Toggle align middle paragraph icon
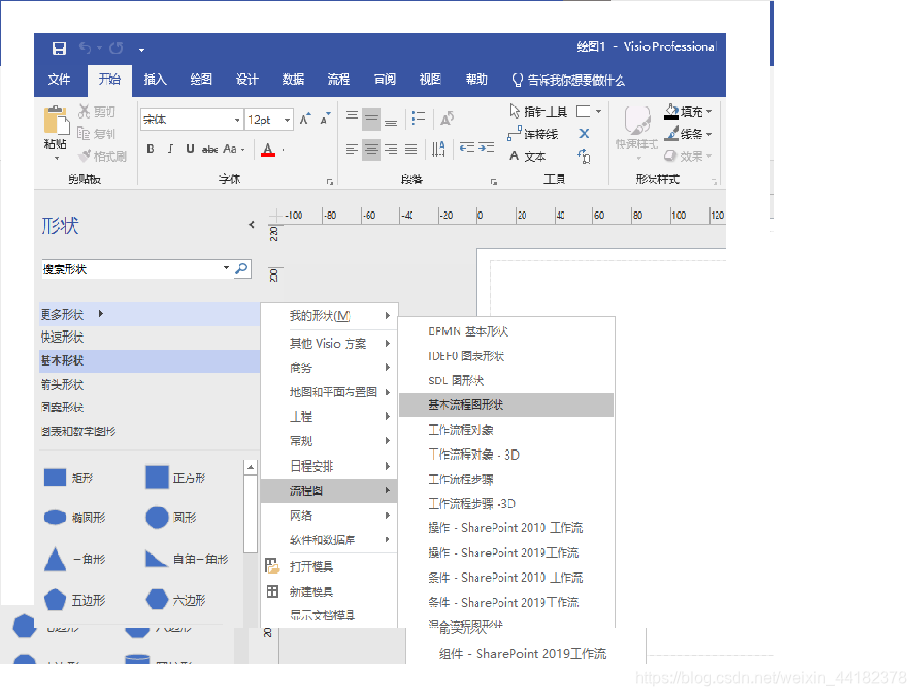The width and height of the screenshot is (916, 696). [372, 119]
